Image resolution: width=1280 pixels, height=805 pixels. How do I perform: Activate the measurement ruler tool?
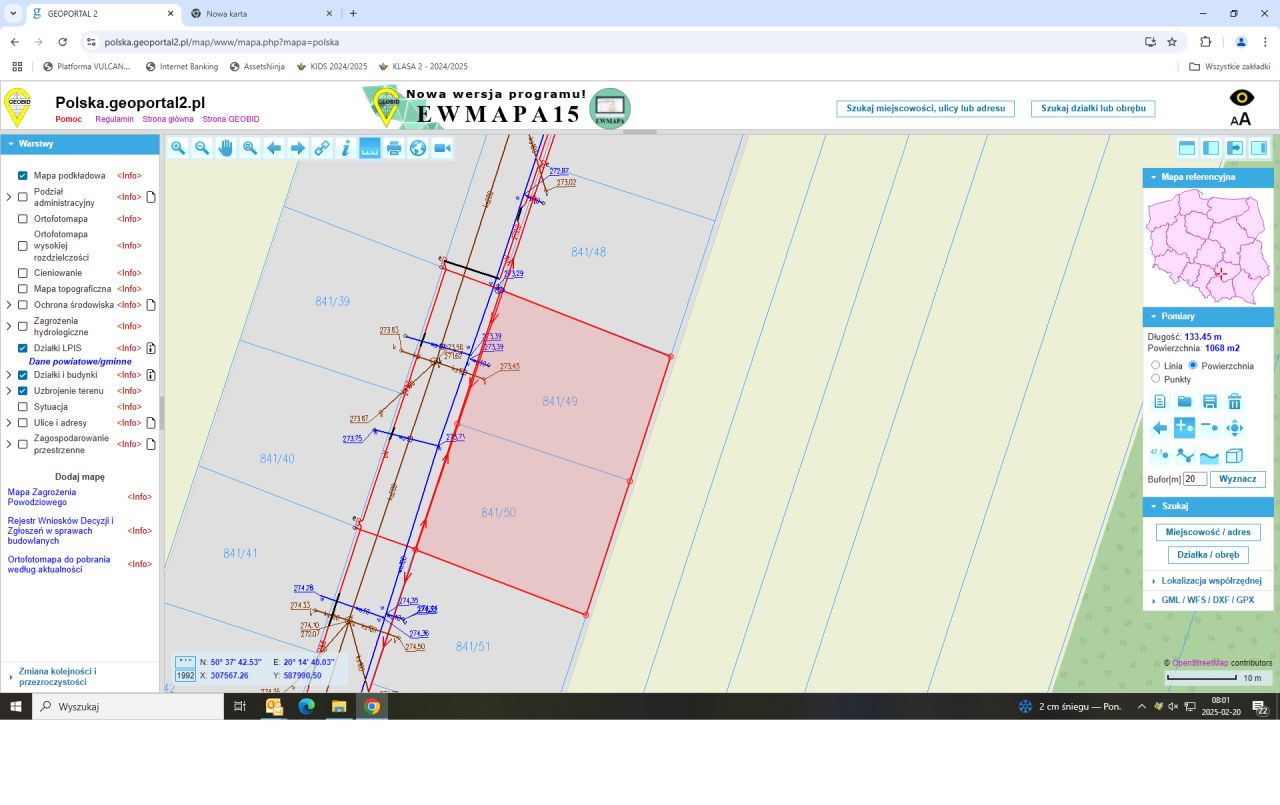[x=370, y=148]
